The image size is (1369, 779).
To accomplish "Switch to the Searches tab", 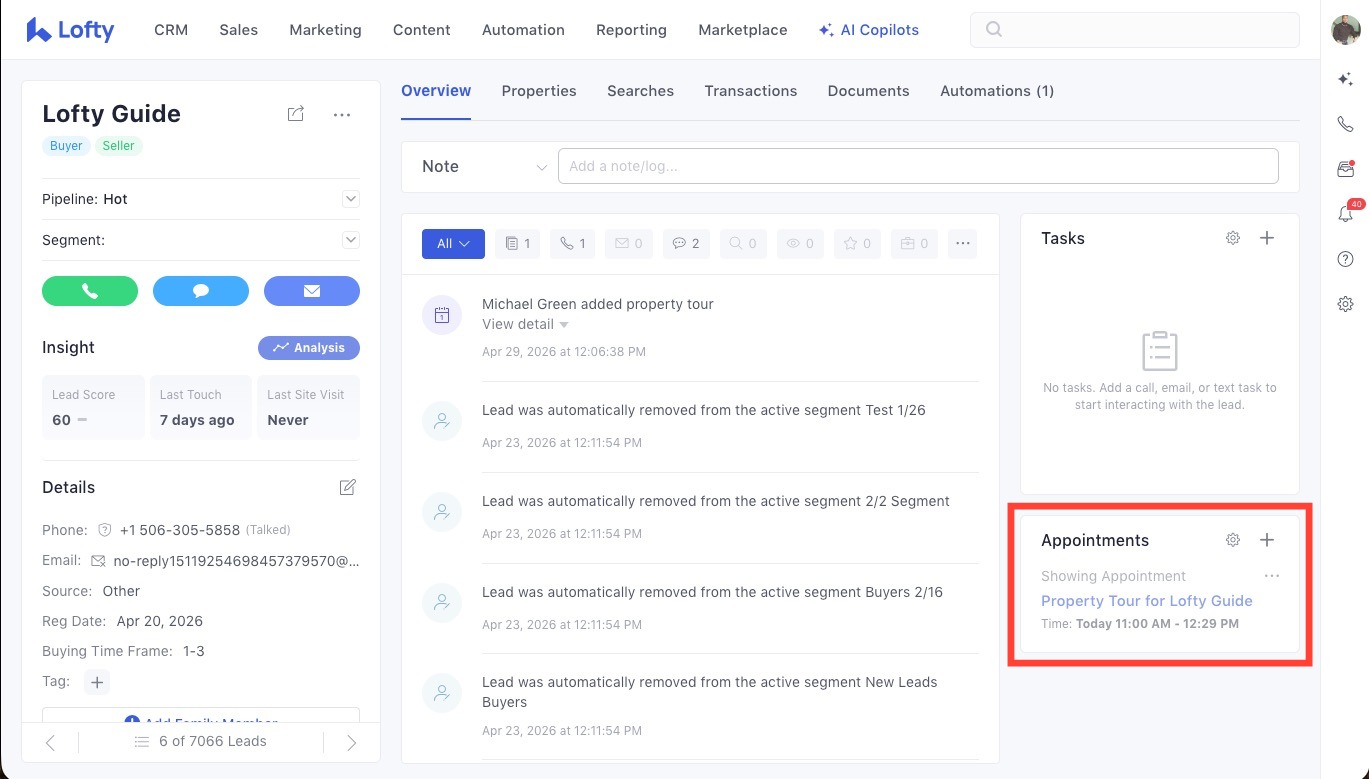I will (x=640, y=91).
